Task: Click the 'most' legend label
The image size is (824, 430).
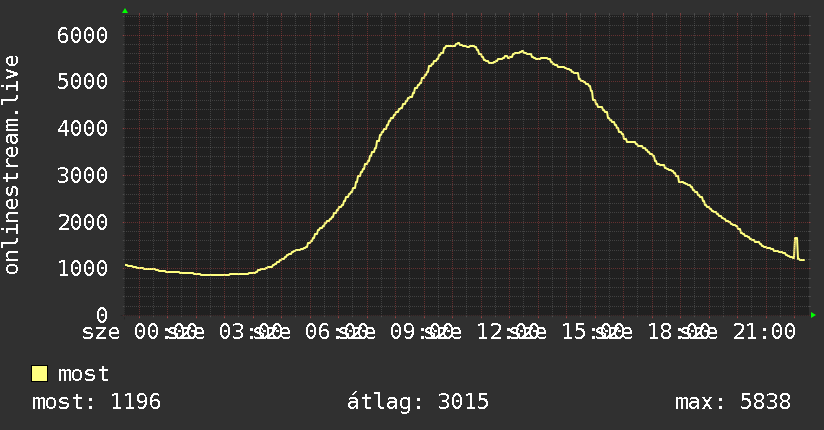Action: coord(83,374)
